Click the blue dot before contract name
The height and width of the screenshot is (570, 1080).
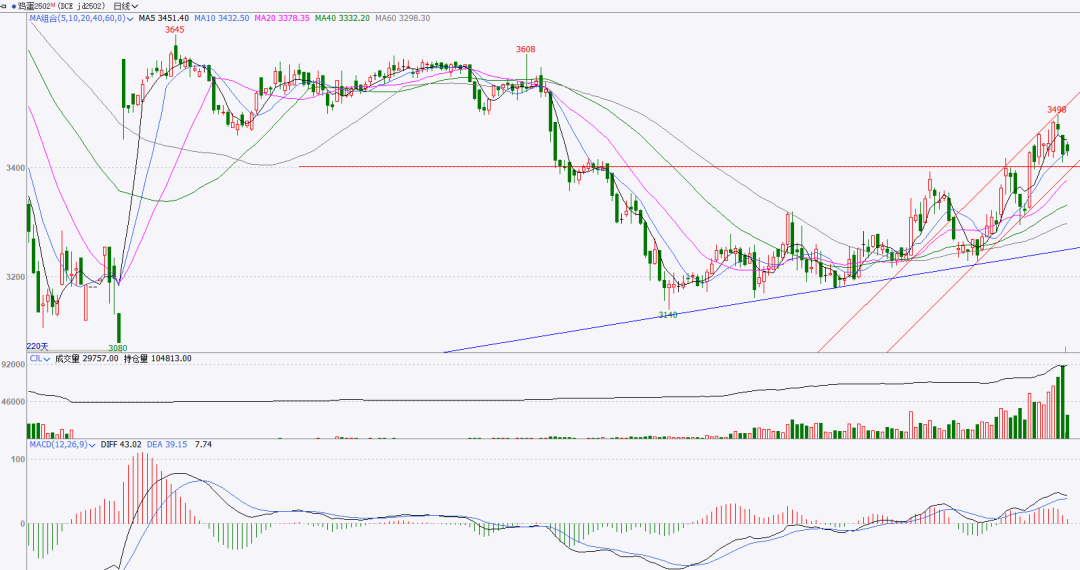[13, 6]
